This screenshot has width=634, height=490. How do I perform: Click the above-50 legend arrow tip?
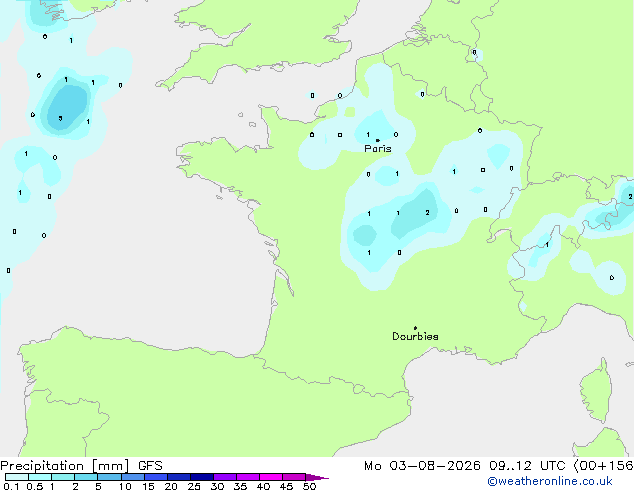317,477
